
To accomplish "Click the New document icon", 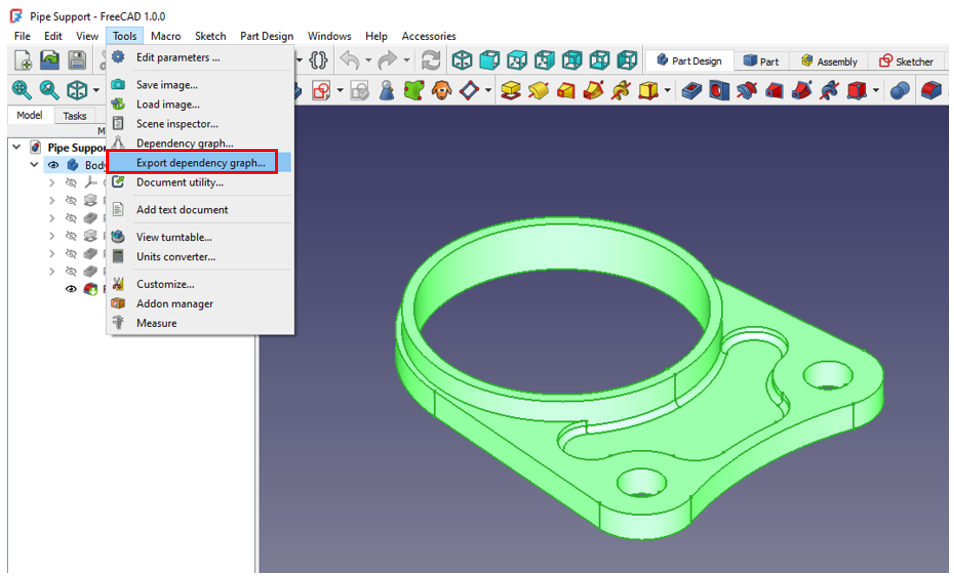I will [x=22, y=60].
